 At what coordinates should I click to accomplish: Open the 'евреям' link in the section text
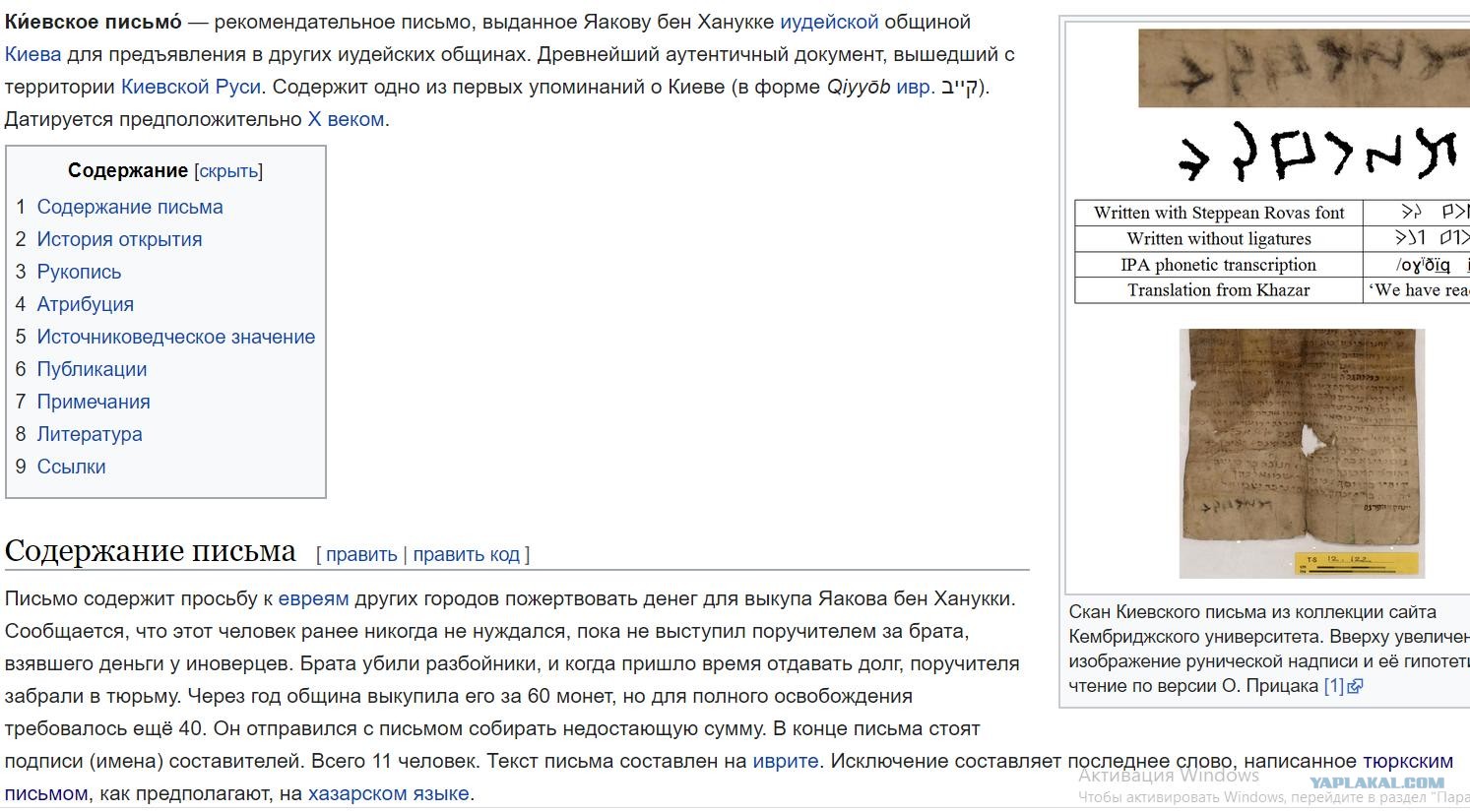[313, 598]
